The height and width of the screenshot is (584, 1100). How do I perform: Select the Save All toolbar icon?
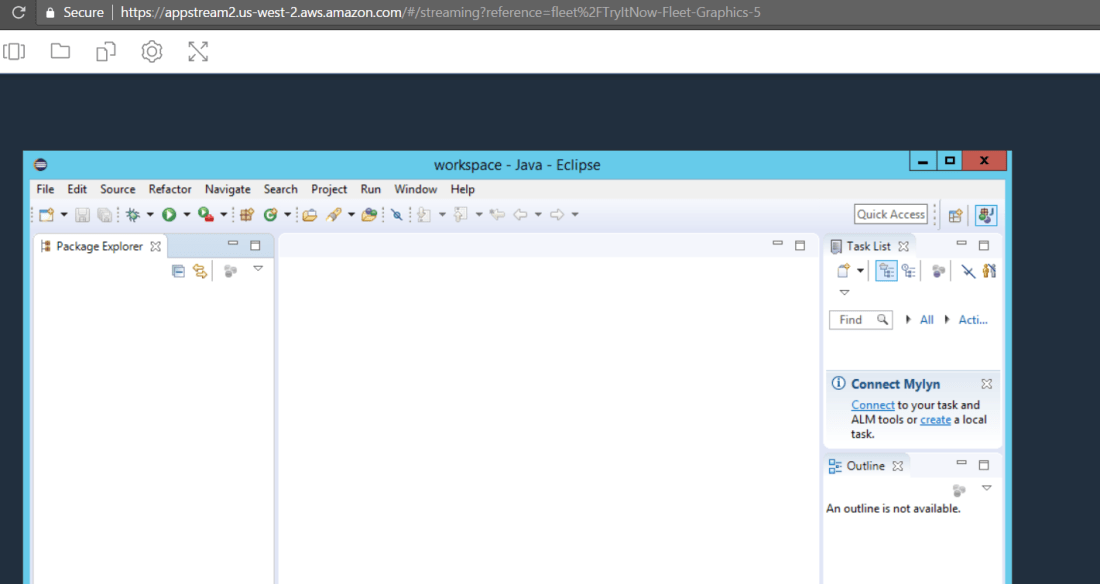102,214
